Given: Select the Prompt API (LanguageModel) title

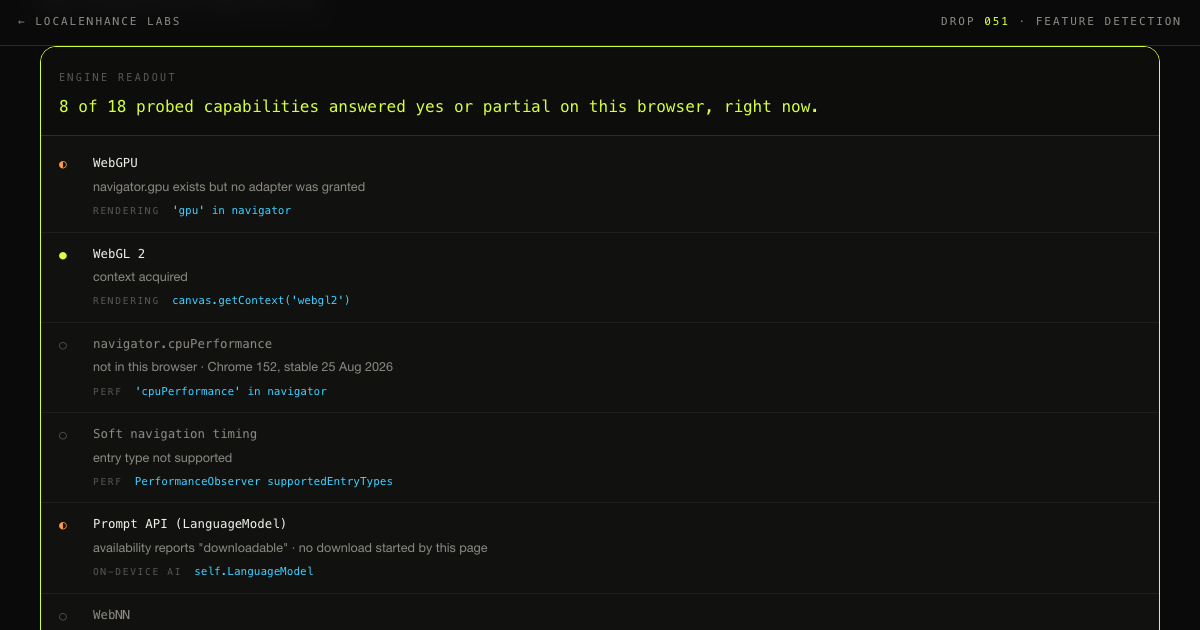Looking at the screenshot, I should pos(190,524).
